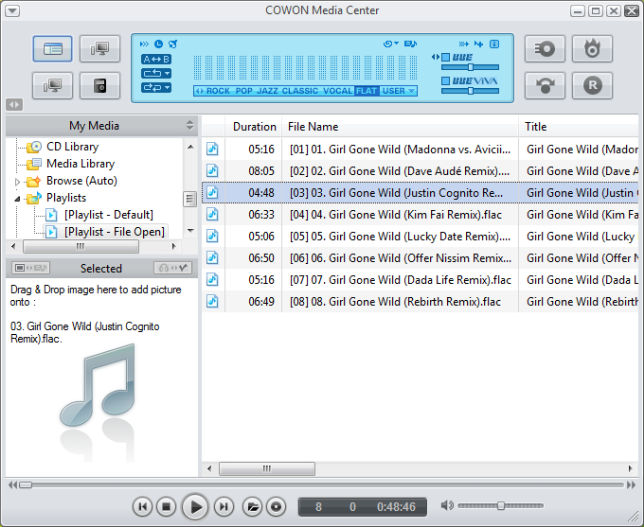Click file icon of Lucky Date Remix track
Screen dimensions: 644x527
212,236
